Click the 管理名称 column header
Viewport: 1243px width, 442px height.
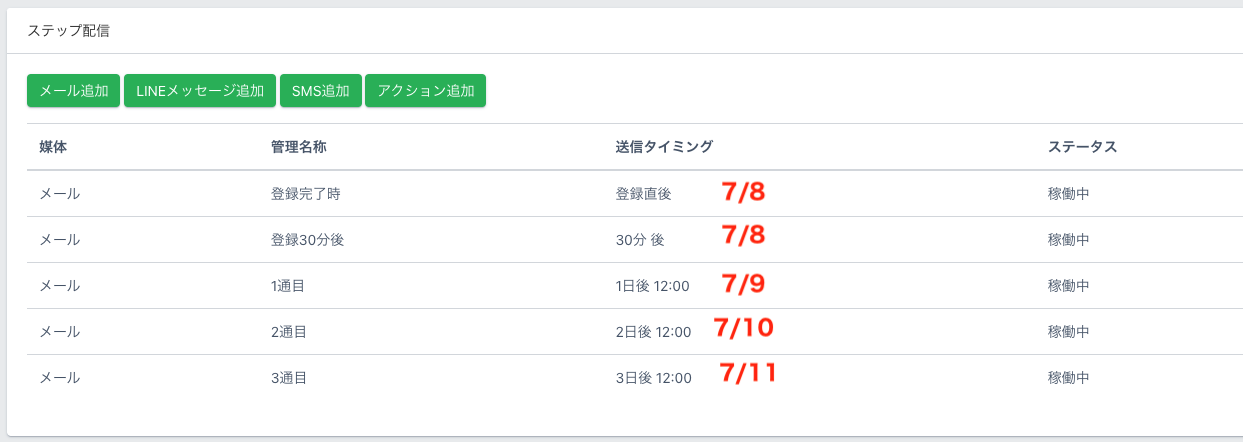[299, 147]
